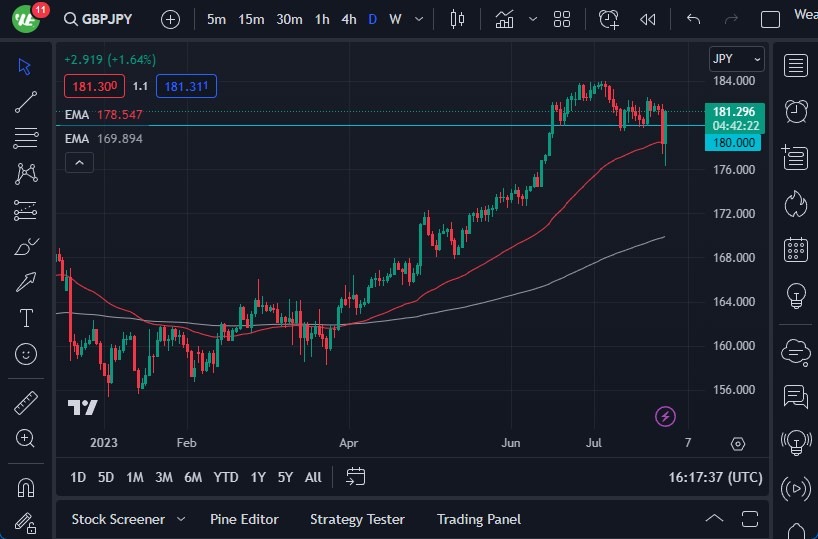
Task: Select the ruler measure tool
Action: (26, 403)
